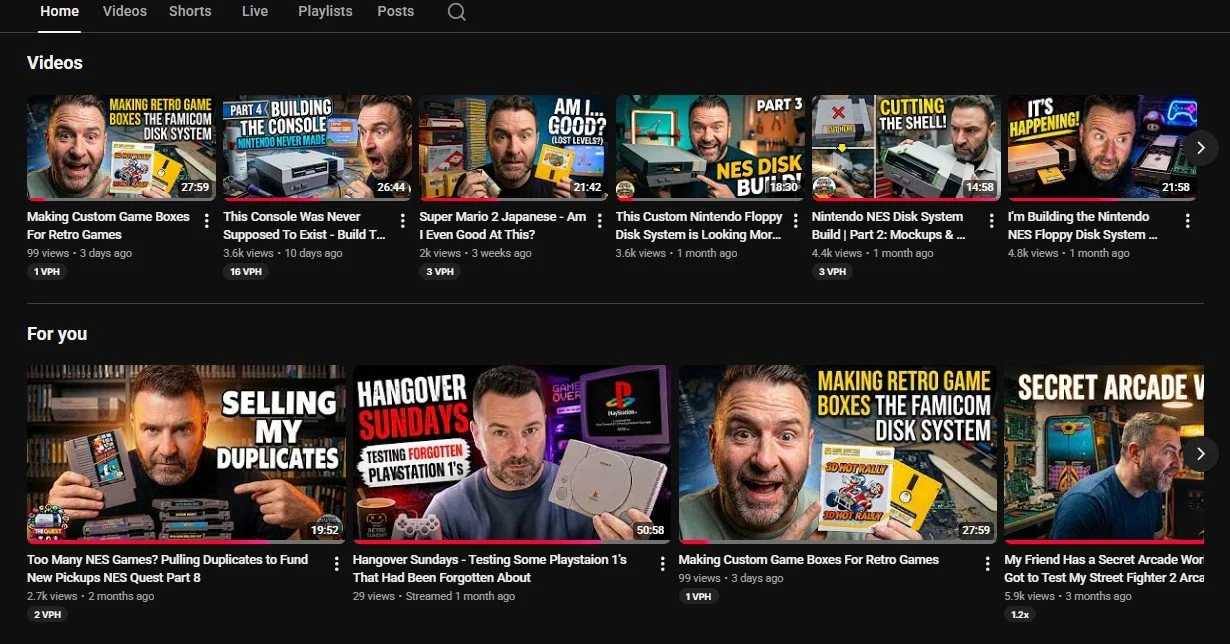Go to the Posts tab
Viewport: 1230px width, 644px height.
coord(396,11)
